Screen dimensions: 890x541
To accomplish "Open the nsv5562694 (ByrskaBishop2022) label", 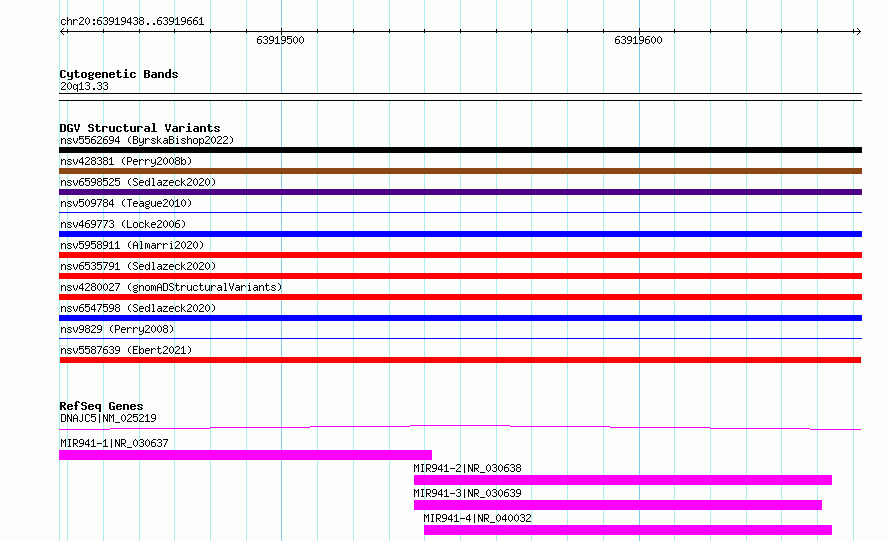I will pos(147,140).
